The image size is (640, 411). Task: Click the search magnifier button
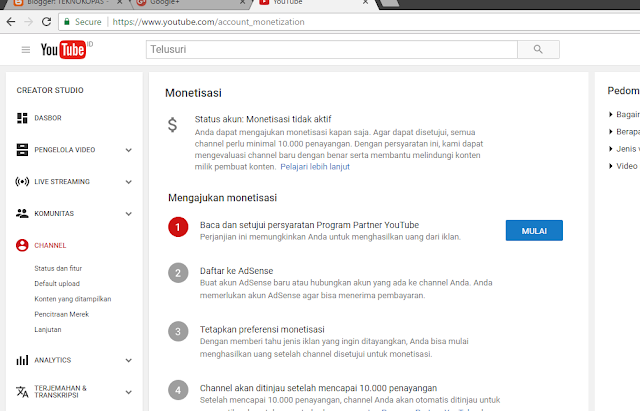(538, 49)
